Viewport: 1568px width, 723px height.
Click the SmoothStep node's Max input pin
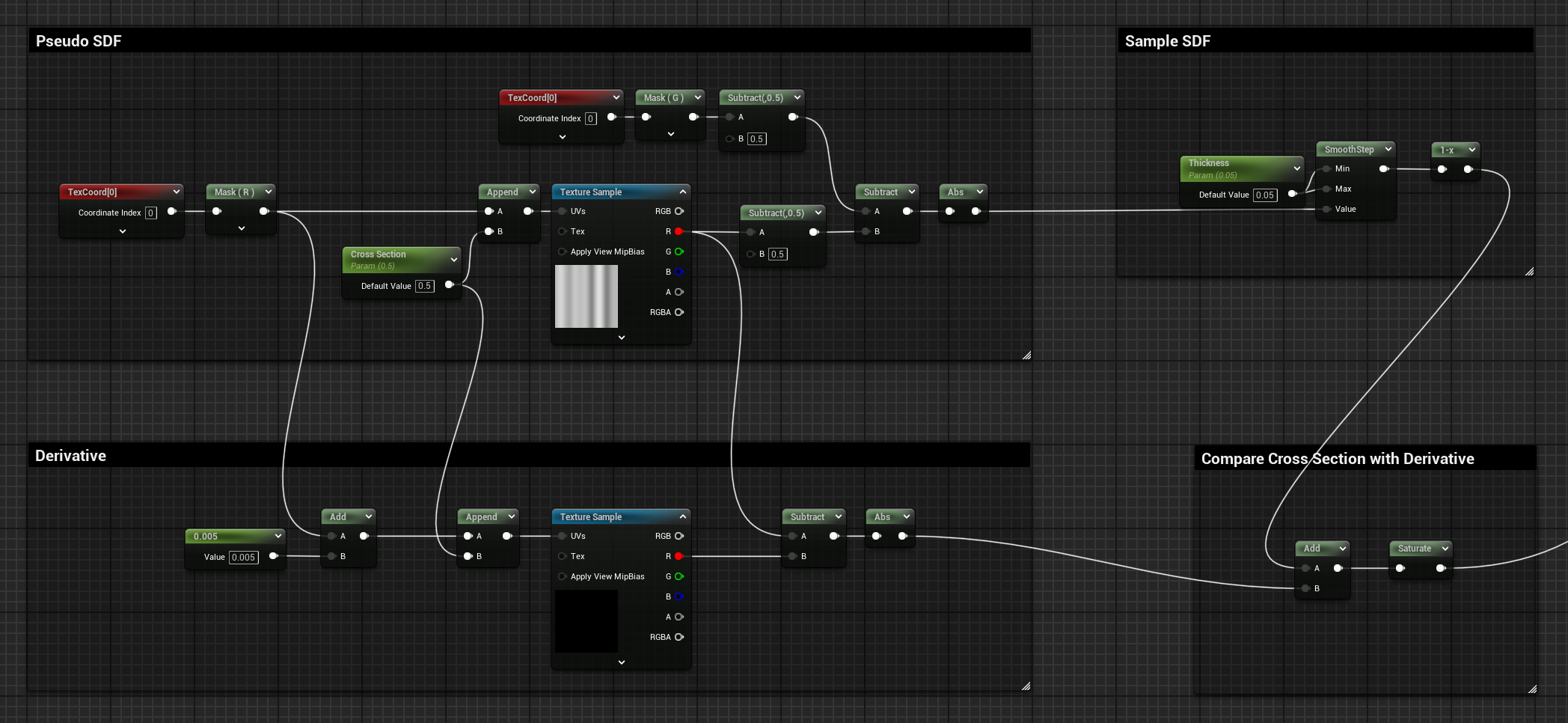pyautogui.click(x=1326, y=189)
